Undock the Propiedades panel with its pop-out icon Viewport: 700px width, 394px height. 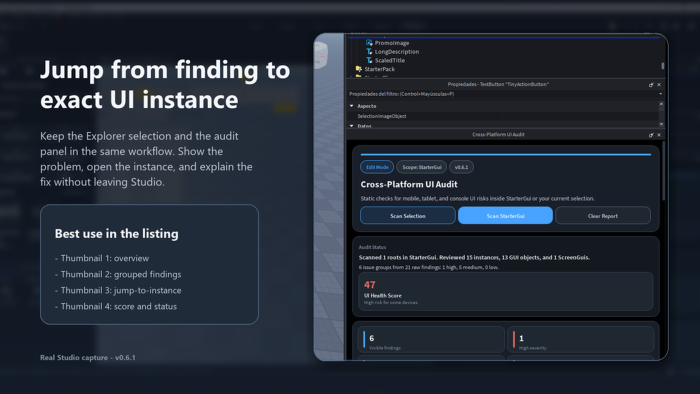[651, 84]
